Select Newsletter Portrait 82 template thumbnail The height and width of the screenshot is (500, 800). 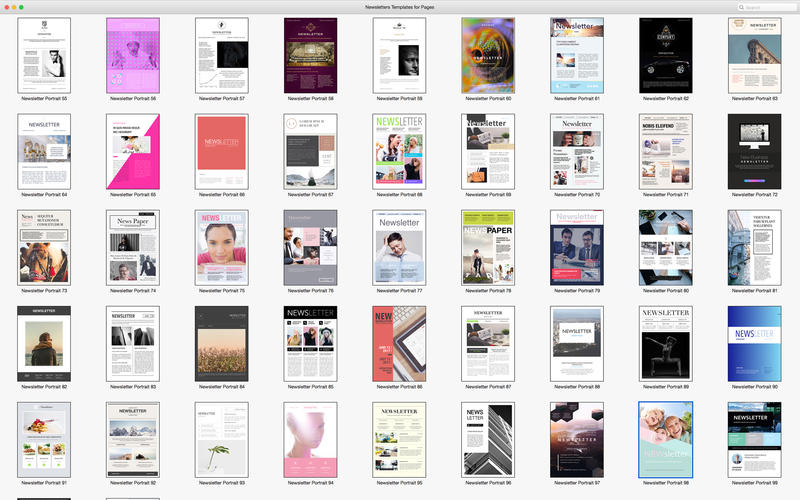tap(44, 343)
